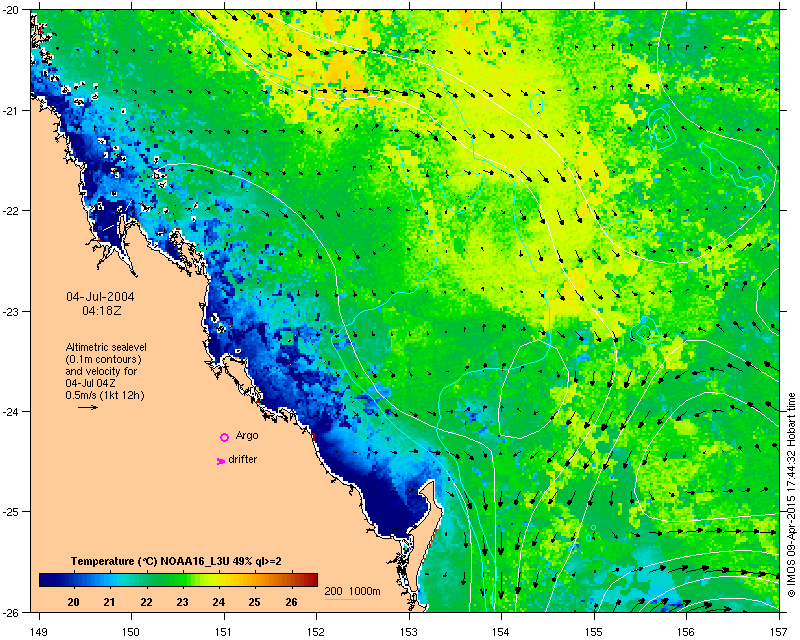This screenshot has width=800, height=640.
Task: Click the latitude axis label -24
Action: pyautogui.click(x=11, y=411)
